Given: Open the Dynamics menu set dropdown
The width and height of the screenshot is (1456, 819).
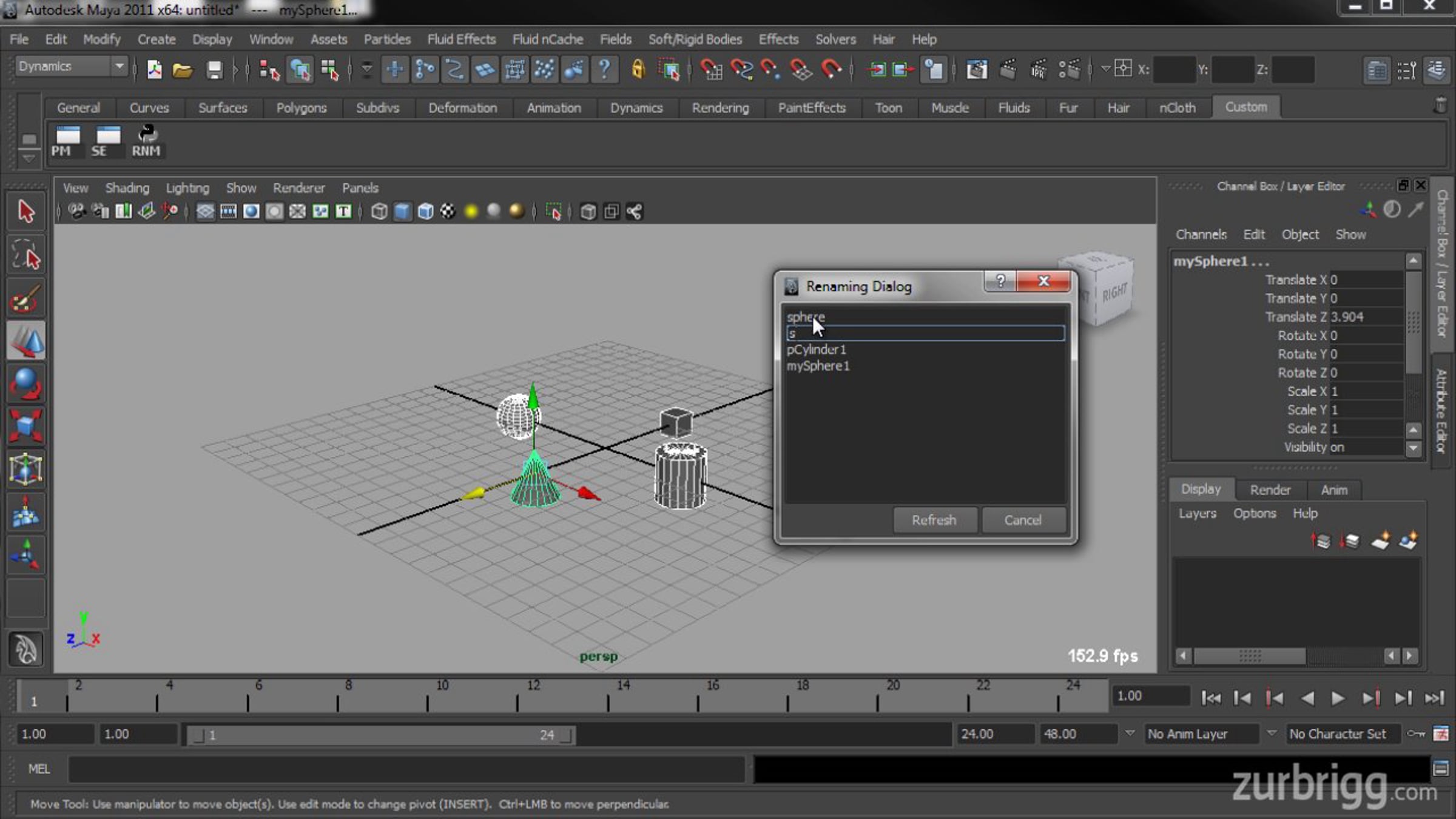Looking at the screenshot, I should [x=71, y=66].
